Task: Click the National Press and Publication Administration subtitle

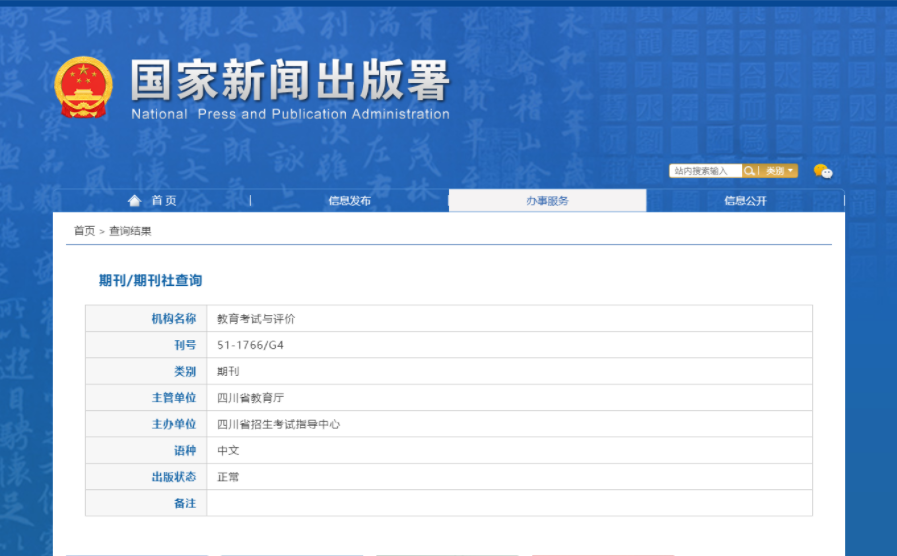Action: (x=291, y=114)
